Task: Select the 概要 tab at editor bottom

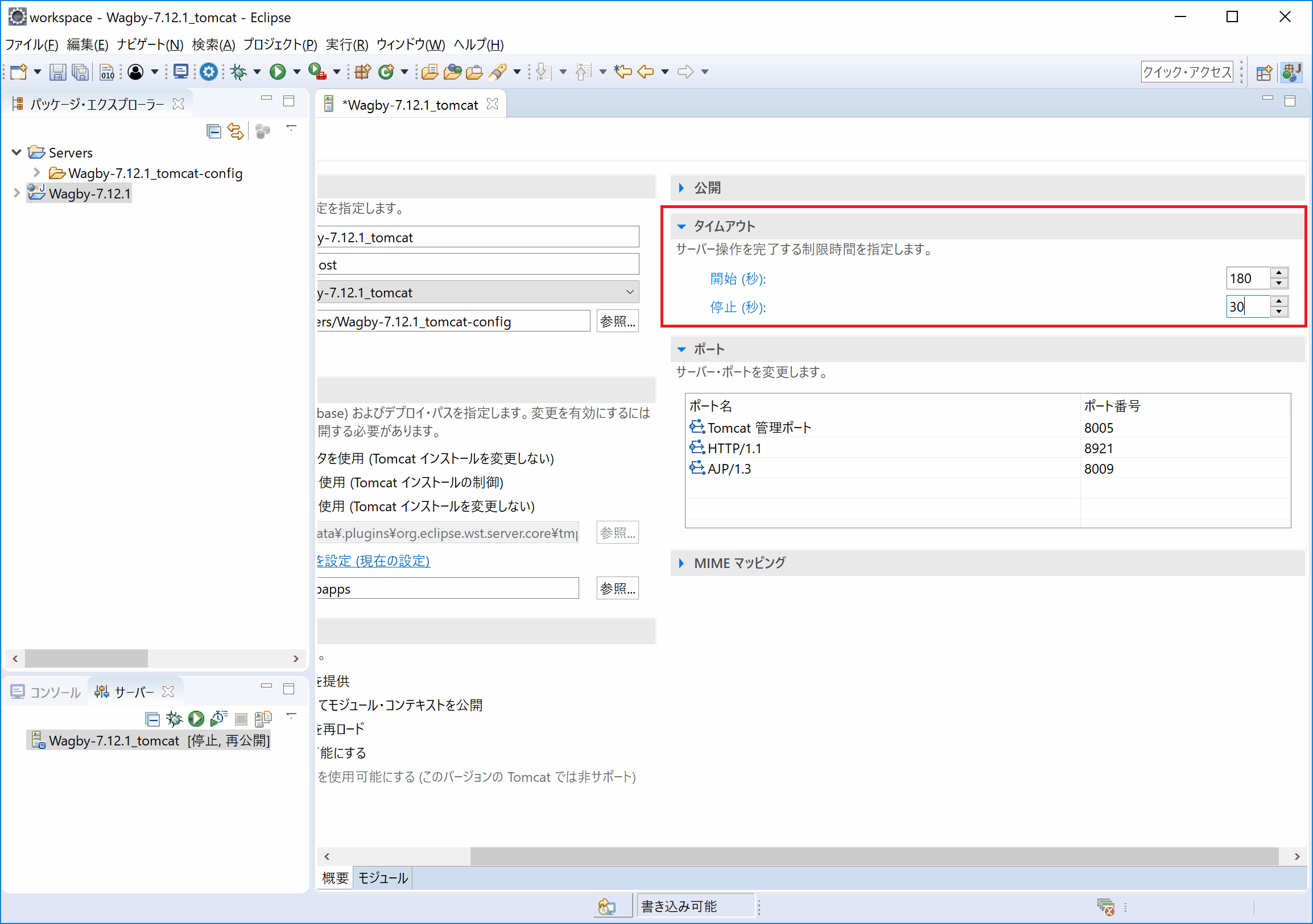Action: pos(335,879)
